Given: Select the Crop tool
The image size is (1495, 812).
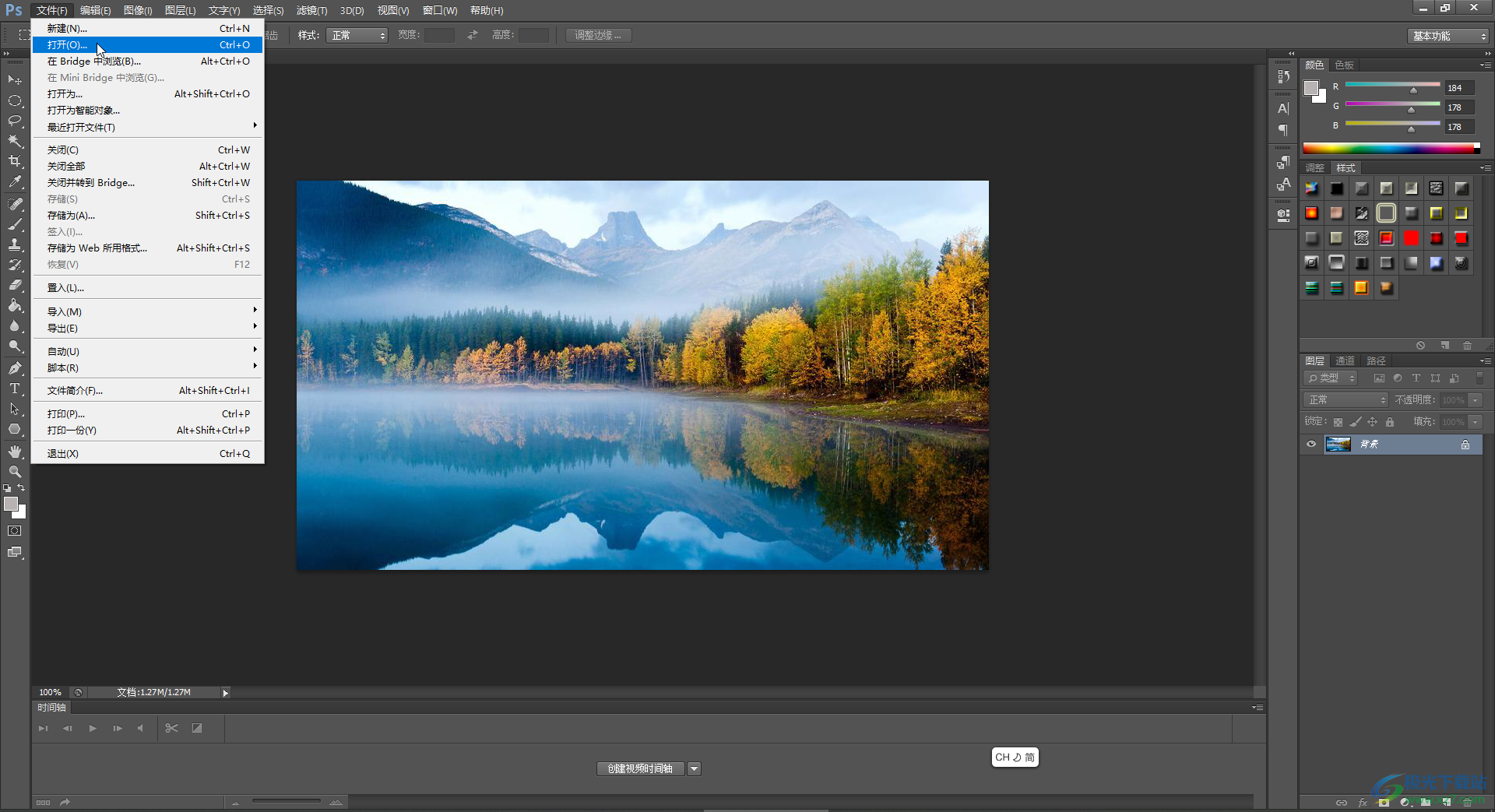Looking at the screenshot, I should pos(15,161).
